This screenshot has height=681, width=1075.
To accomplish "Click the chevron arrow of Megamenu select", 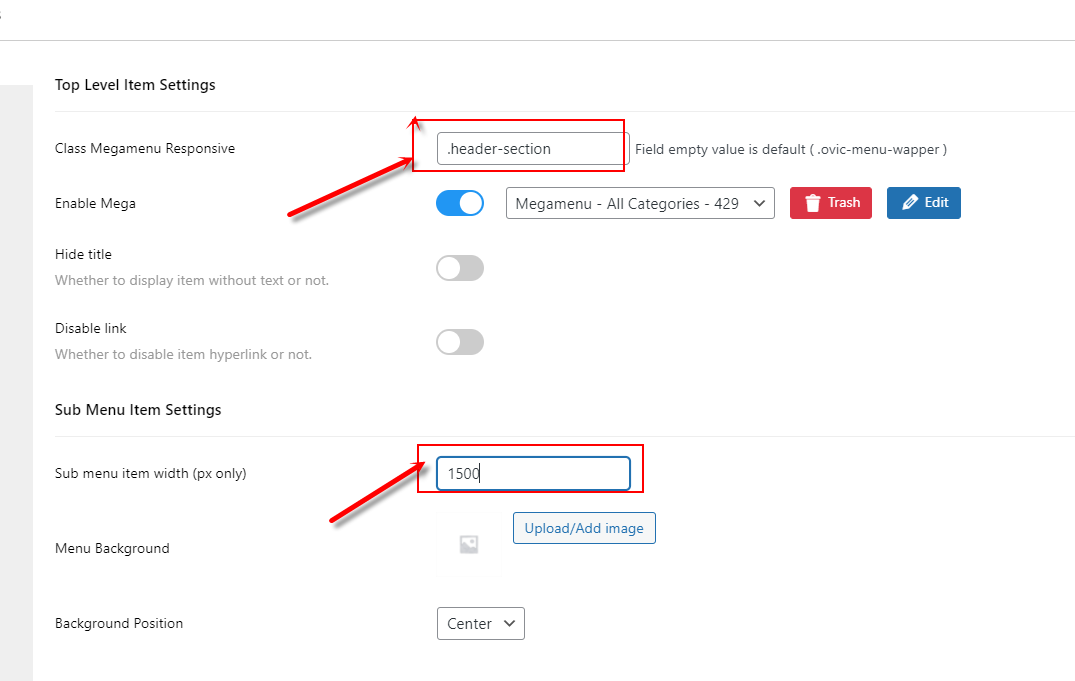I will (759, 203).
